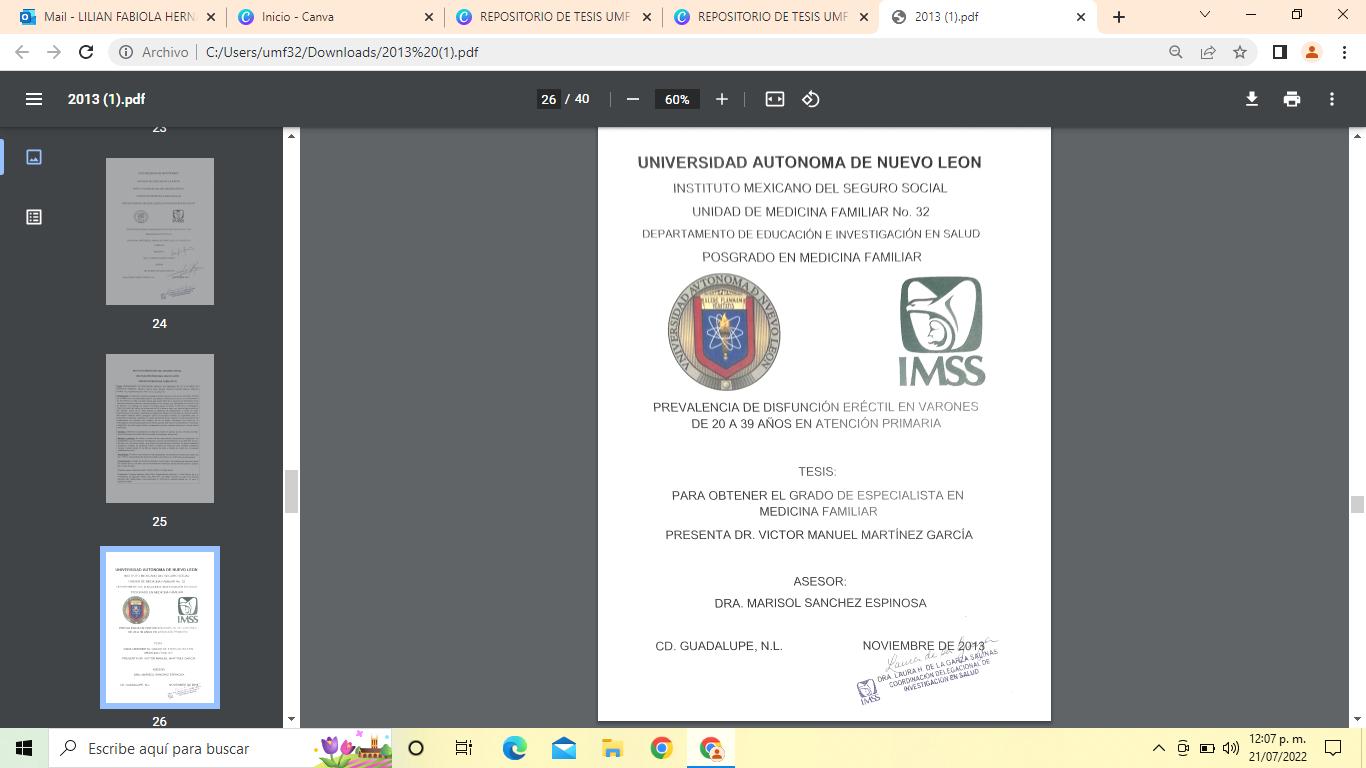Image resolution: width=1366 pixels, height=768 pixels.
Task: Open notification center
Action: coord(1333,748)
